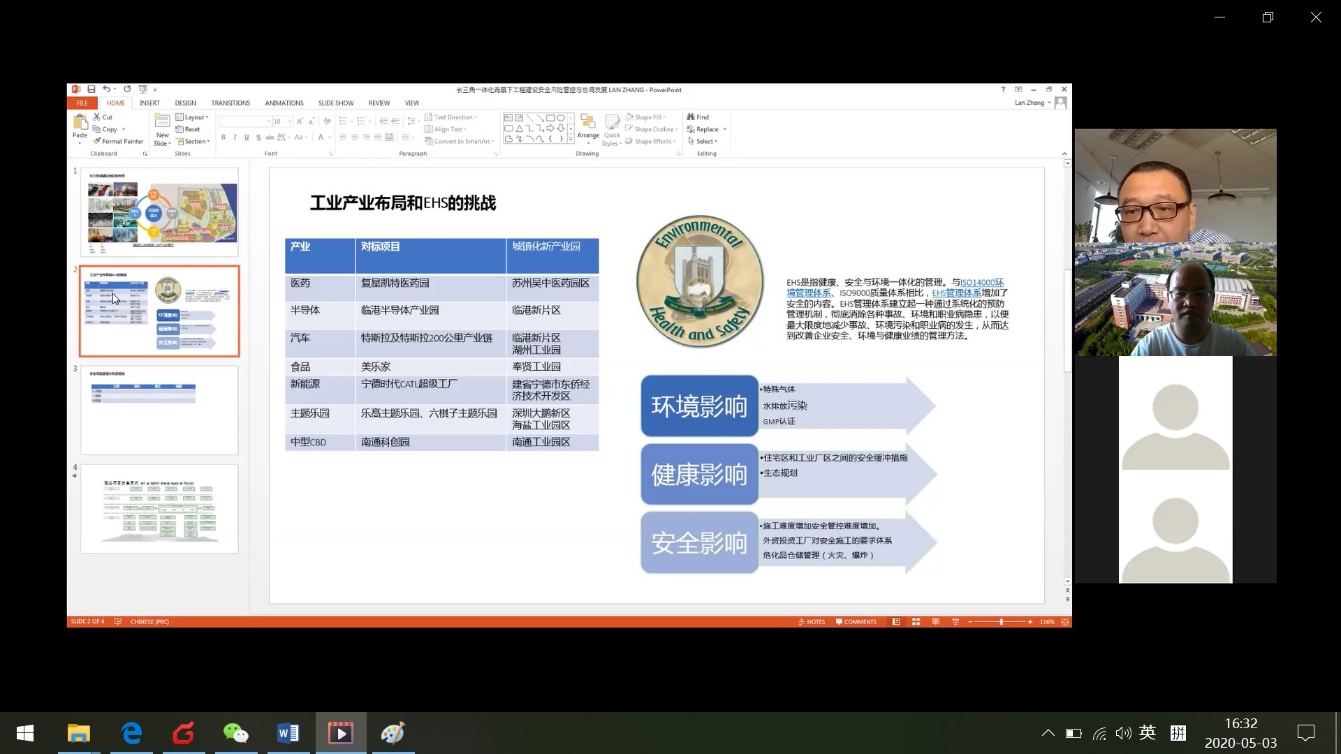Switch to the INSERT ribbon tab
This screenshot has width=1341, height=754.
click(x=150, y=104)
